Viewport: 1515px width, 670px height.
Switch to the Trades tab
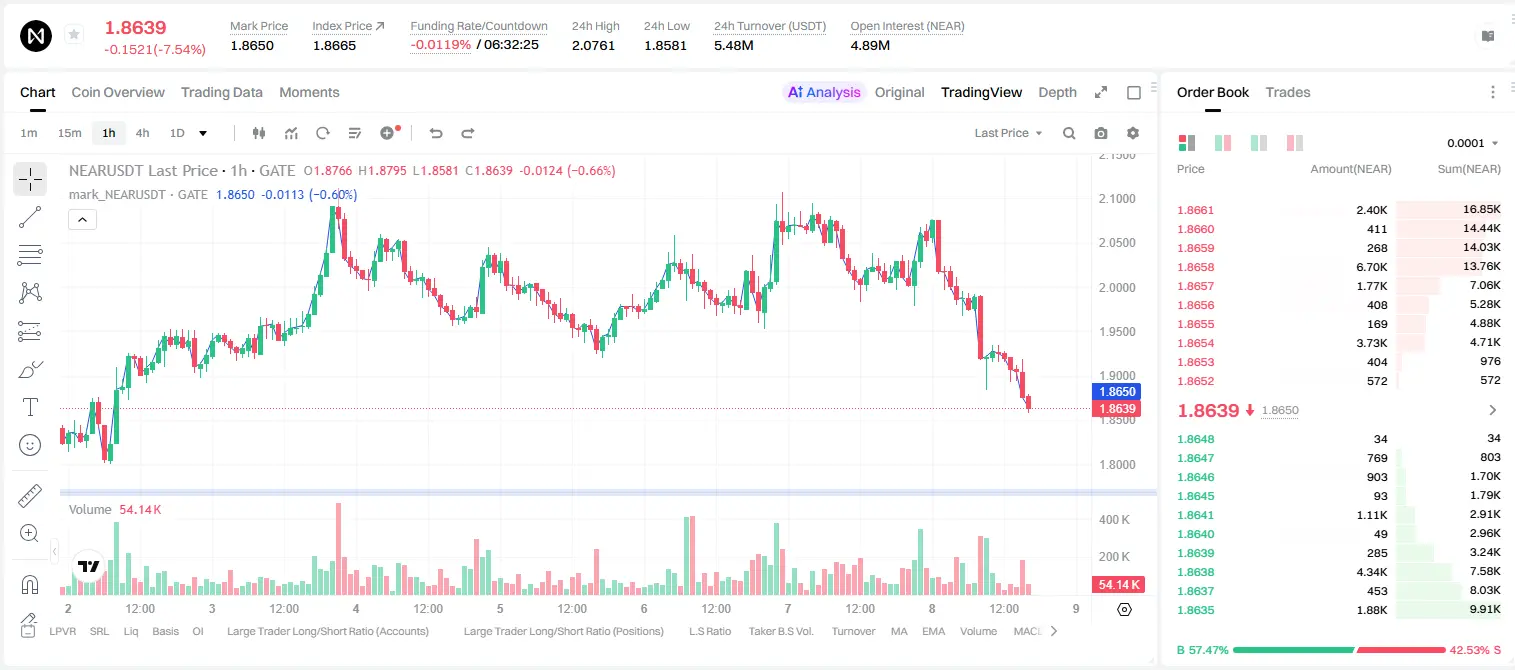[x=1287, y=92]
